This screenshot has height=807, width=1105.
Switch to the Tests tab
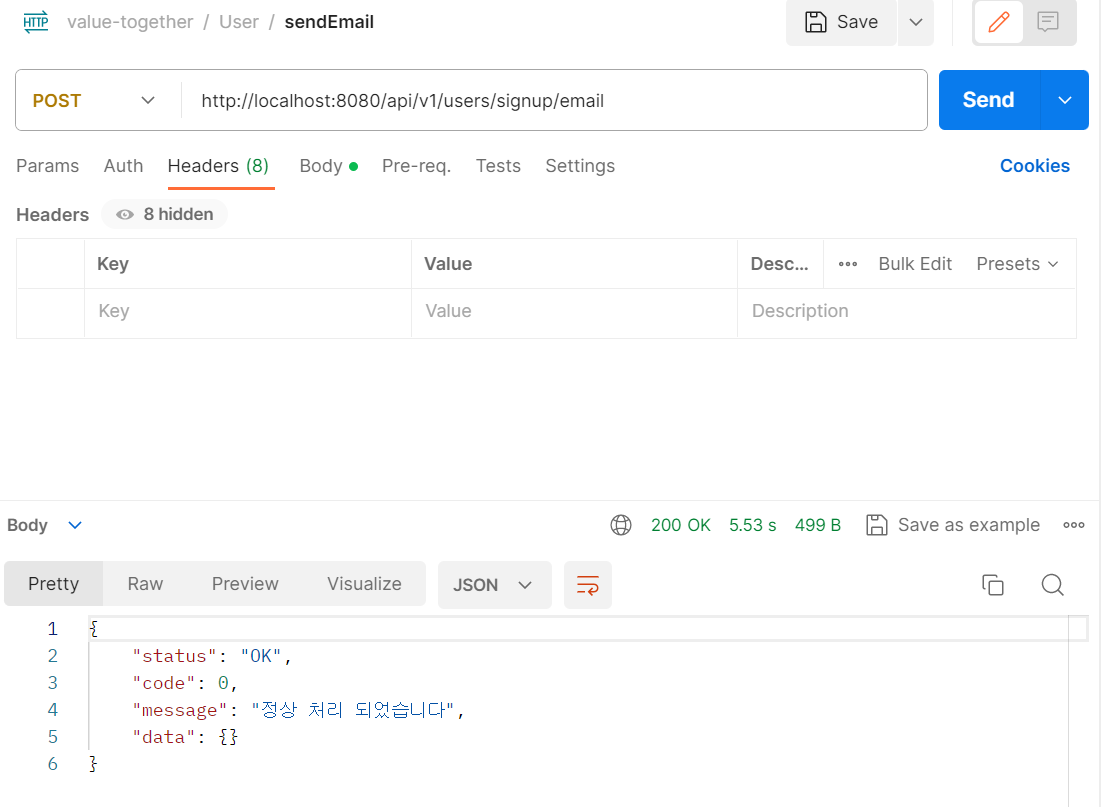tap(498, 166)
